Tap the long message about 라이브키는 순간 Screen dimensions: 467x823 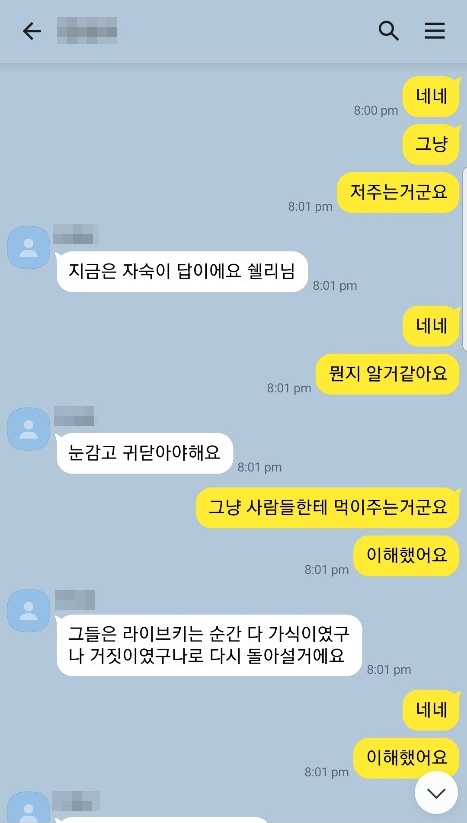point(209,645)
